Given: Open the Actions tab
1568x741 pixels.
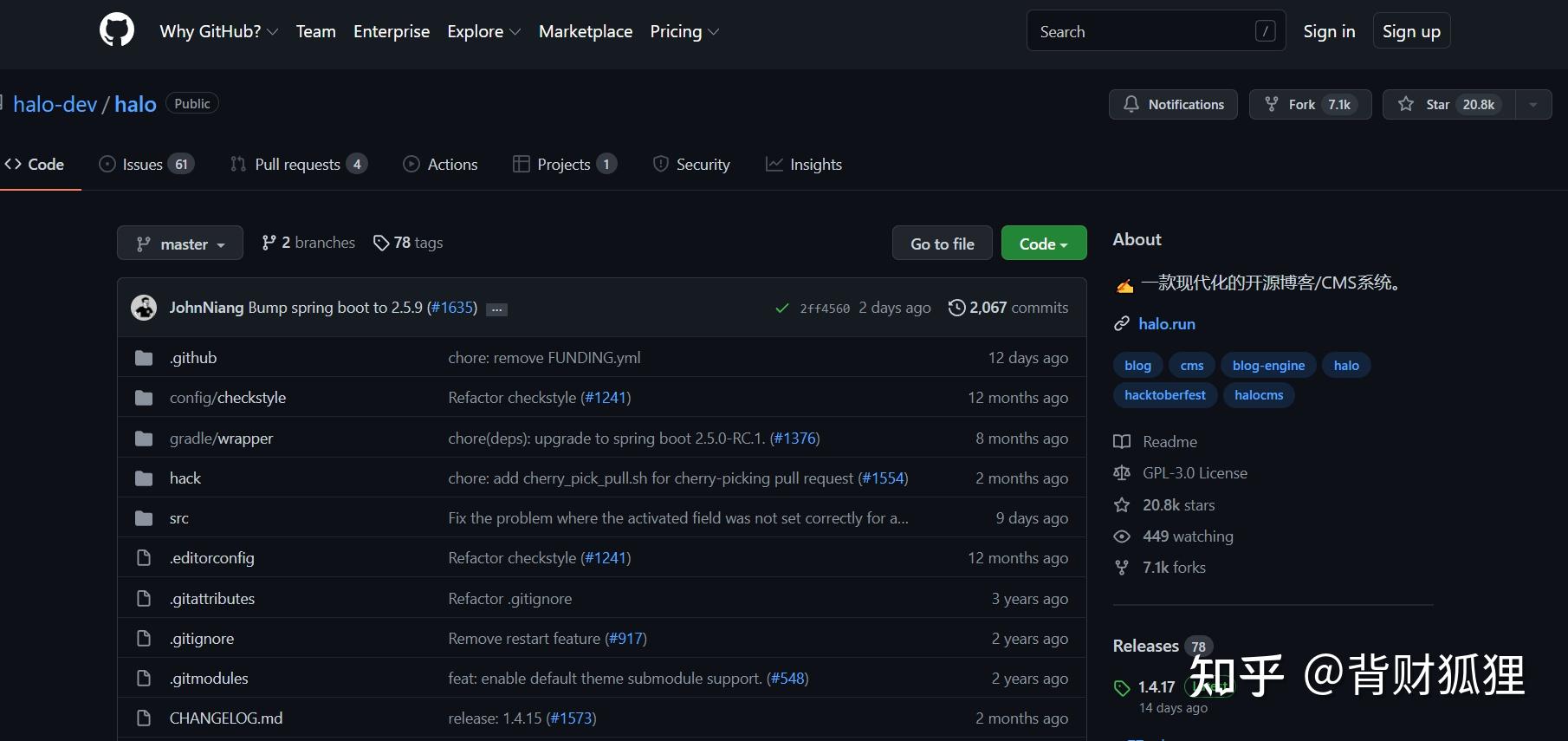Looking at the screenshot, I should [440, 165].
